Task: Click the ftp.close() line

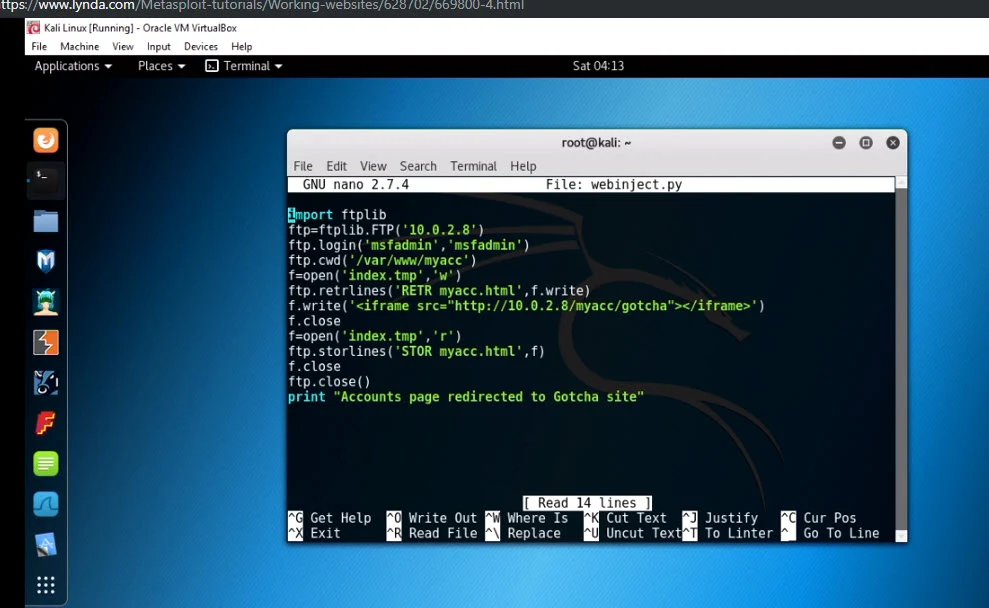Action: click(329, 382)
